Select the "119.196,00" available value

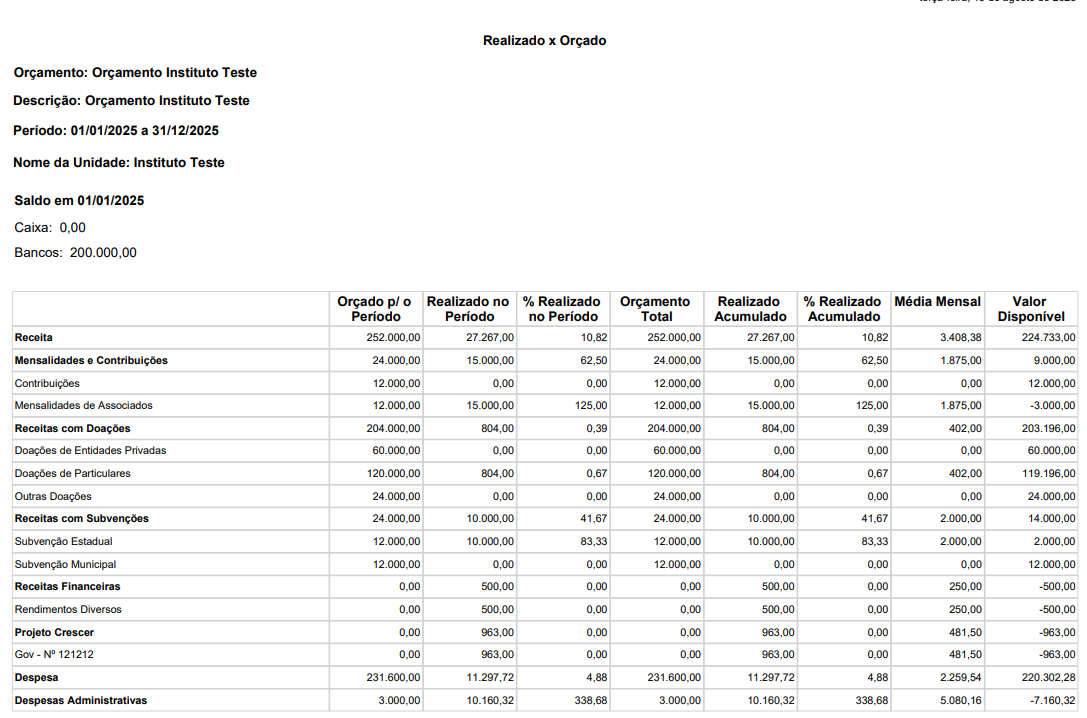(x=1048, y=473)
